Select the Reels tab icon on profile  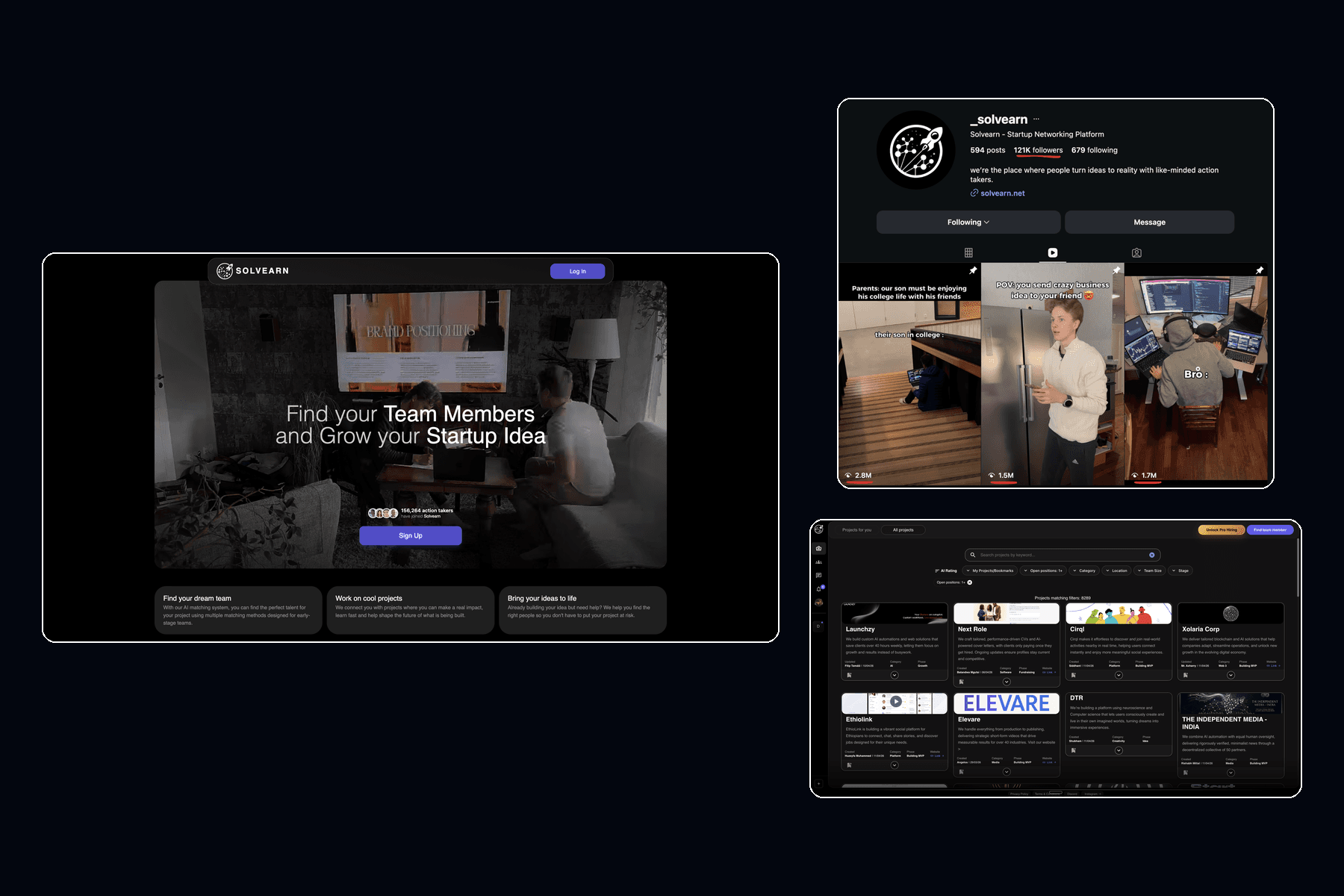(x=1052, y=253)
